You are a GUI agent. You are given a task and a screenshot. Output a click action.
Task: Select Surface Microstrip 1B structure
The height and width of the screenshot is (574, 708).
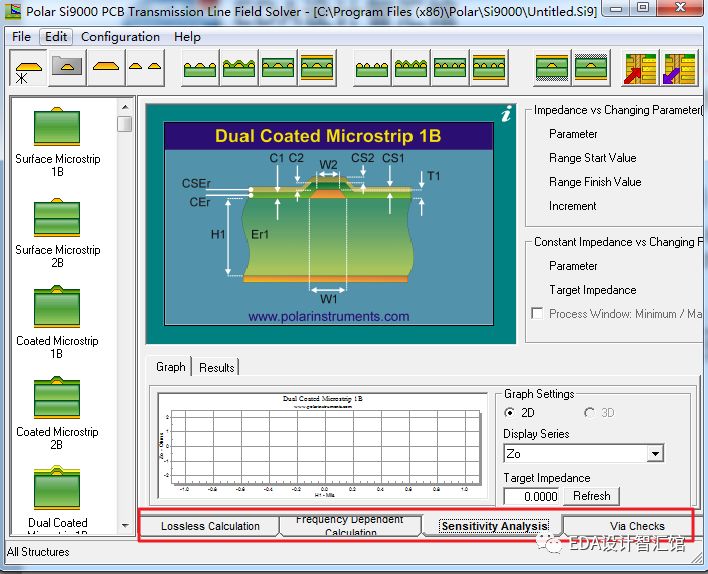tap(57, 143)
